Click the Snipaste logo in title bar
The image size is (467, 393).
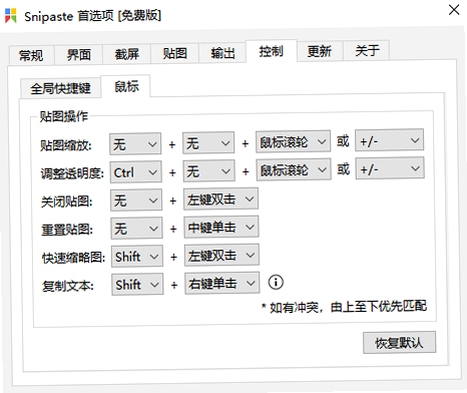coord(11,15)
